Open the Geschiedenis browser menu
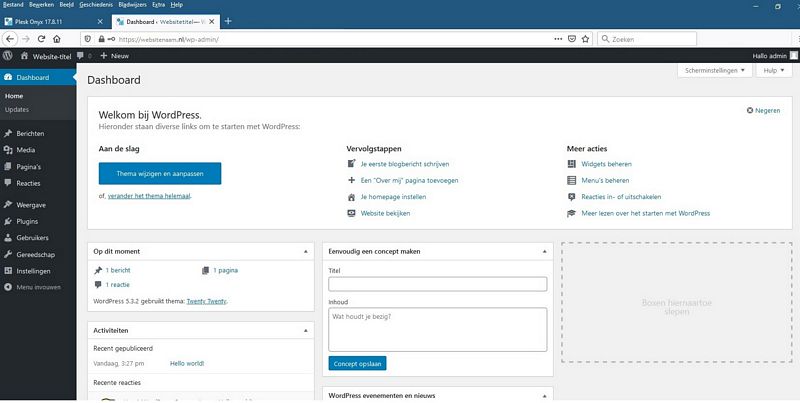 [x=94, y=5]
